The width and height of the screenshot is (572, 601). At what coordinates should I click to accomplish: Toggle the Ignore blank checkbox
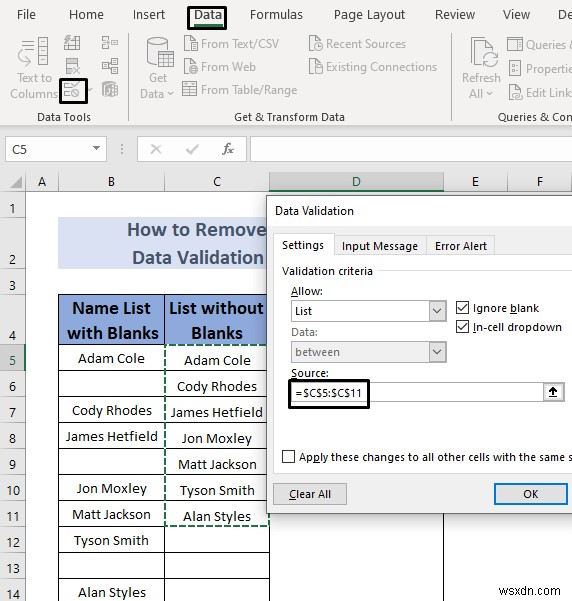[462, 307]
